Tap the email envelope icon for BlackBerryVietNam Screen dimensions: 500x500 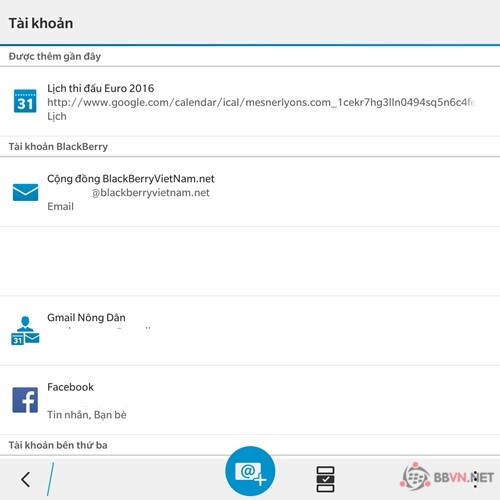25,192
